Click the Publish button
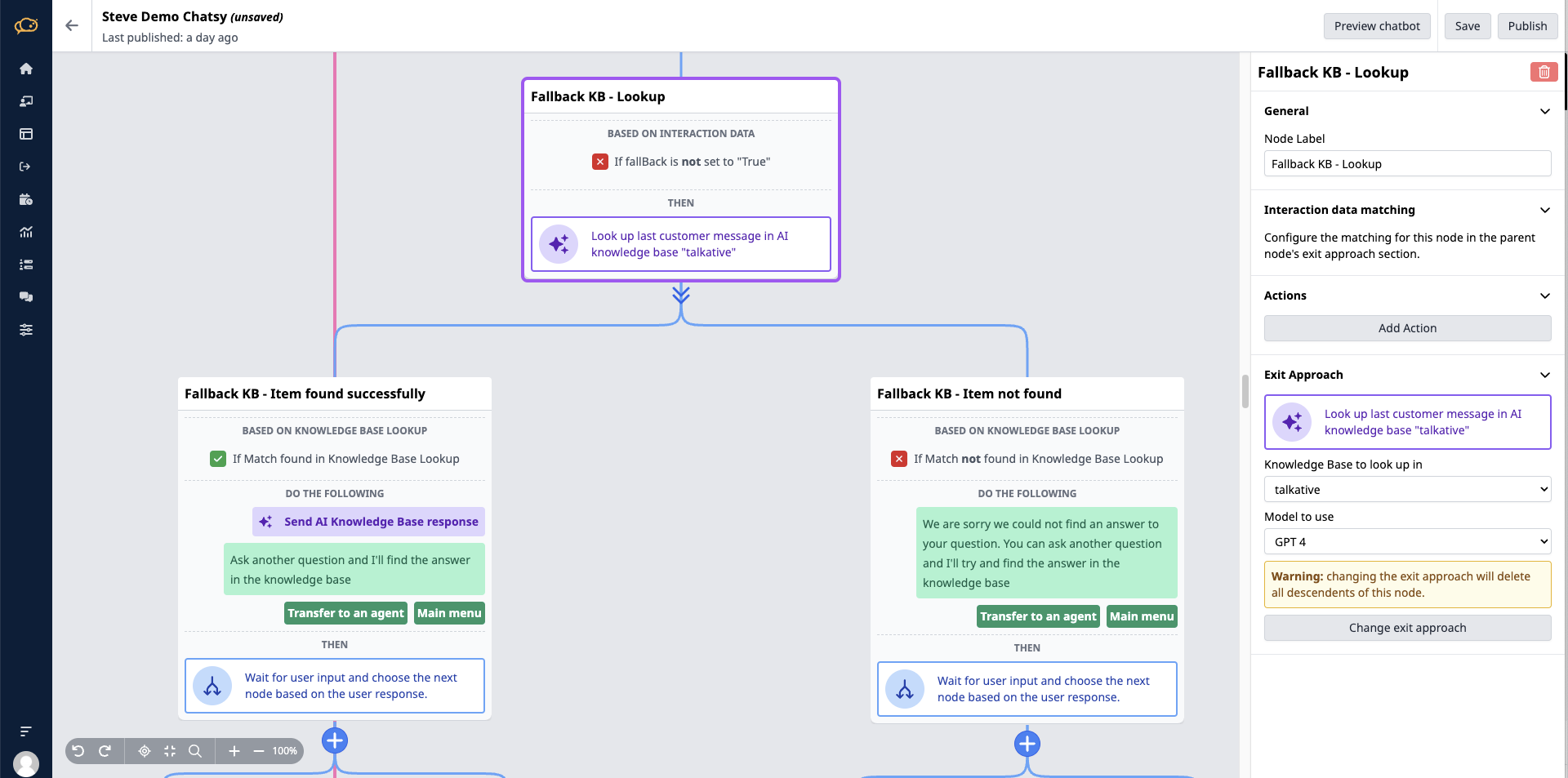1568x778 pixels. click(x=1527, y=26)
